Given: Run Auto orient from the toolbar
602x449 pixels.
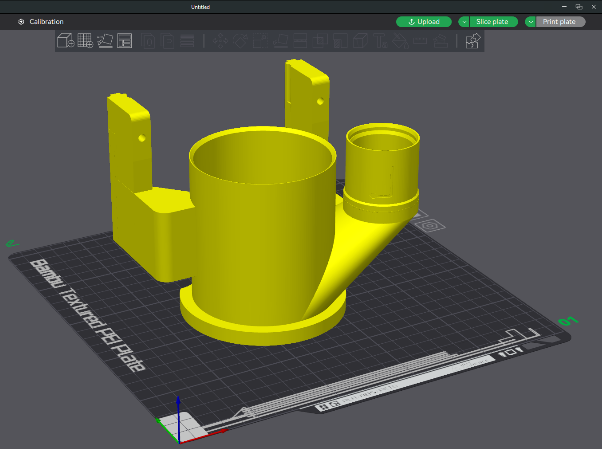Looking at the screenshot, I should pos(105,41).
